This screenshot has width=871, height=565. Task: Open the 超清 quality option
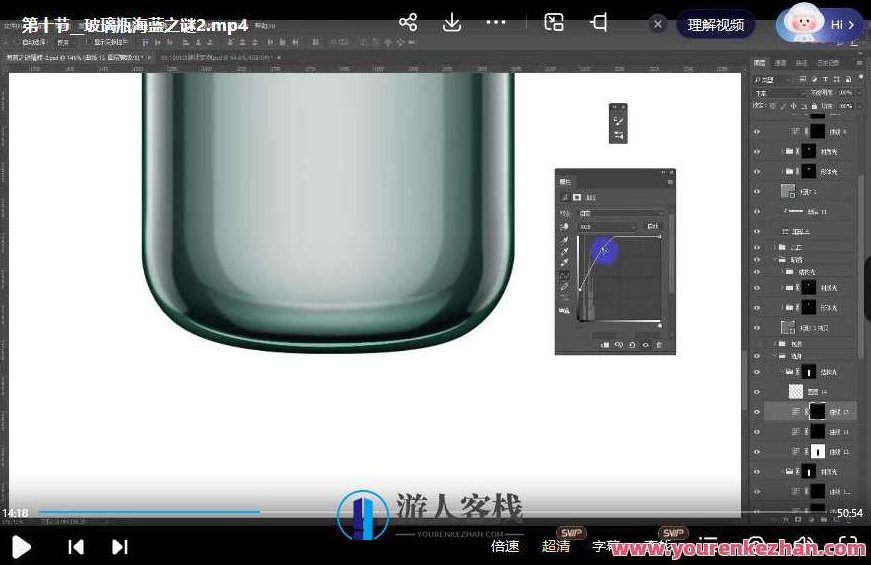point(555,547)
